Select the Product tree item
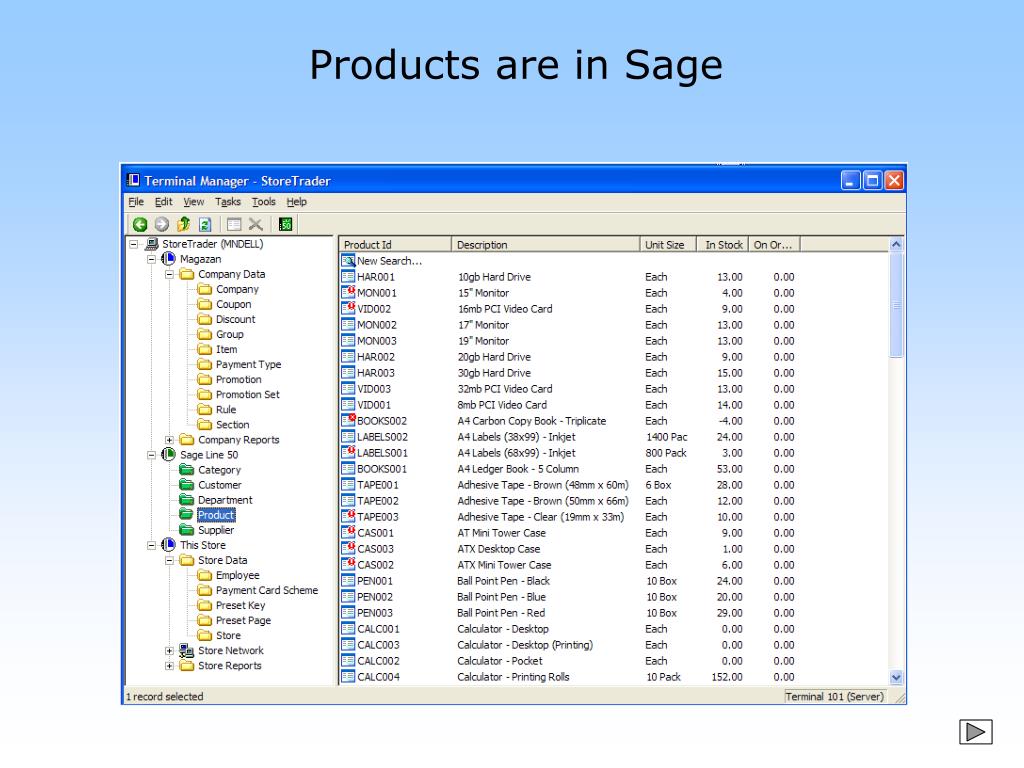 (216, 515)
